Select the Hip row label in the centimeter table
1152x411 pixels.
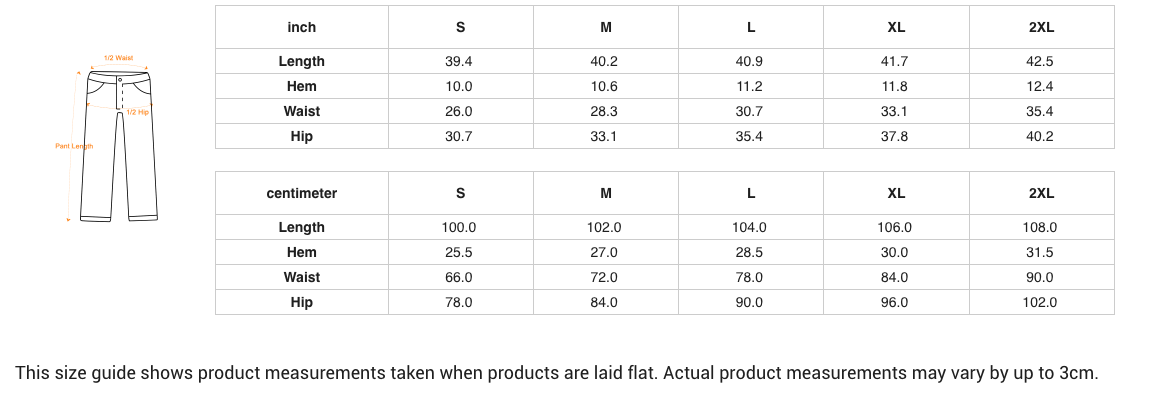pyautogui.click(x=301, y=302)
